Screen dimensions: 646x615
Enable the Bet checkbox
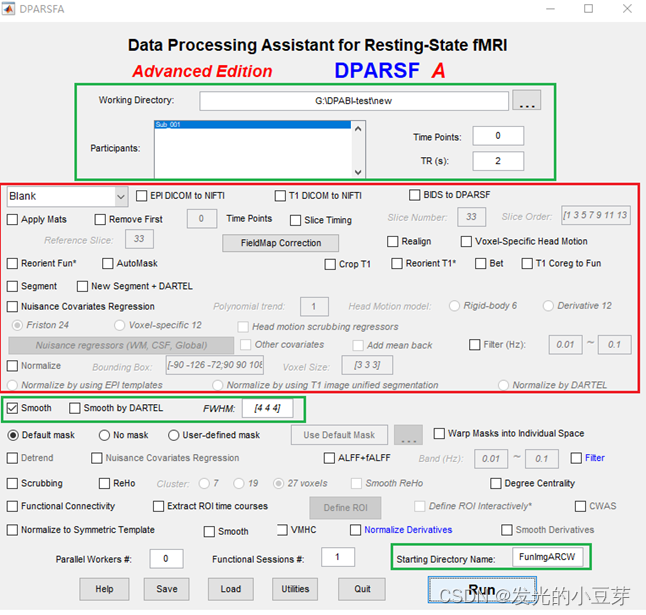480,264
